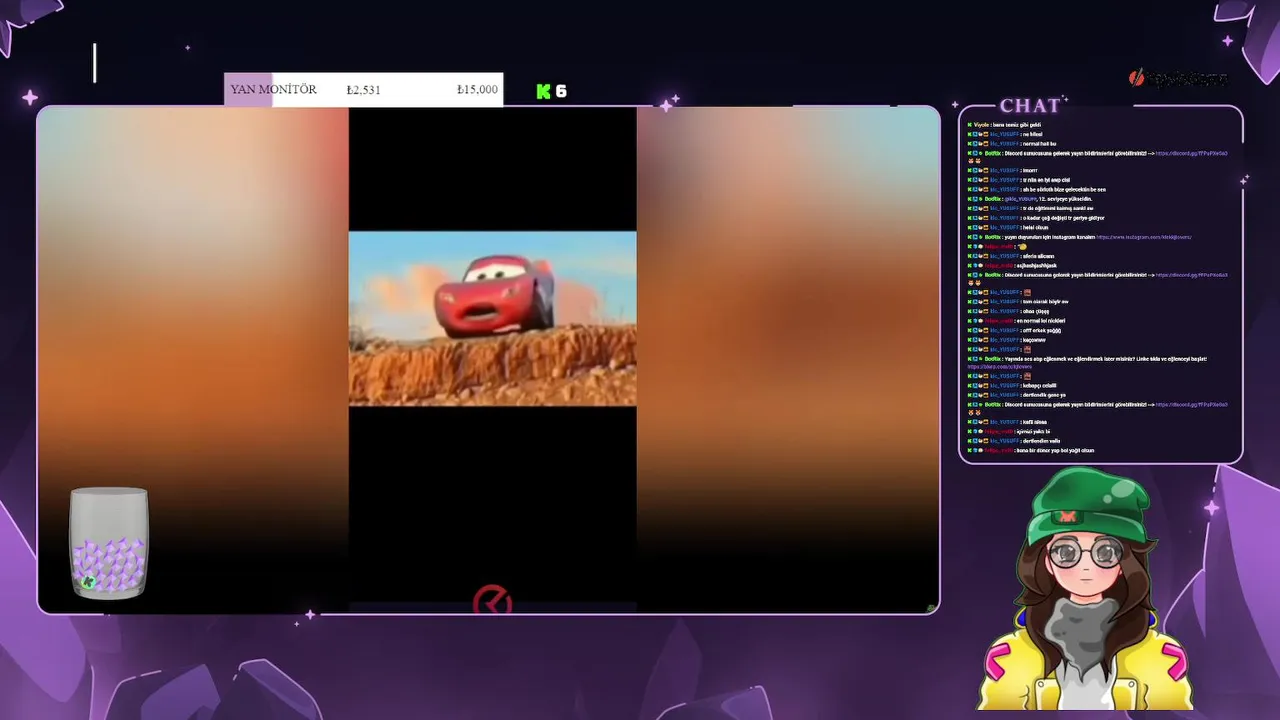Click the Lightning McQueen video frame
Screen dimensions: 1280x720
click(492, 318)
